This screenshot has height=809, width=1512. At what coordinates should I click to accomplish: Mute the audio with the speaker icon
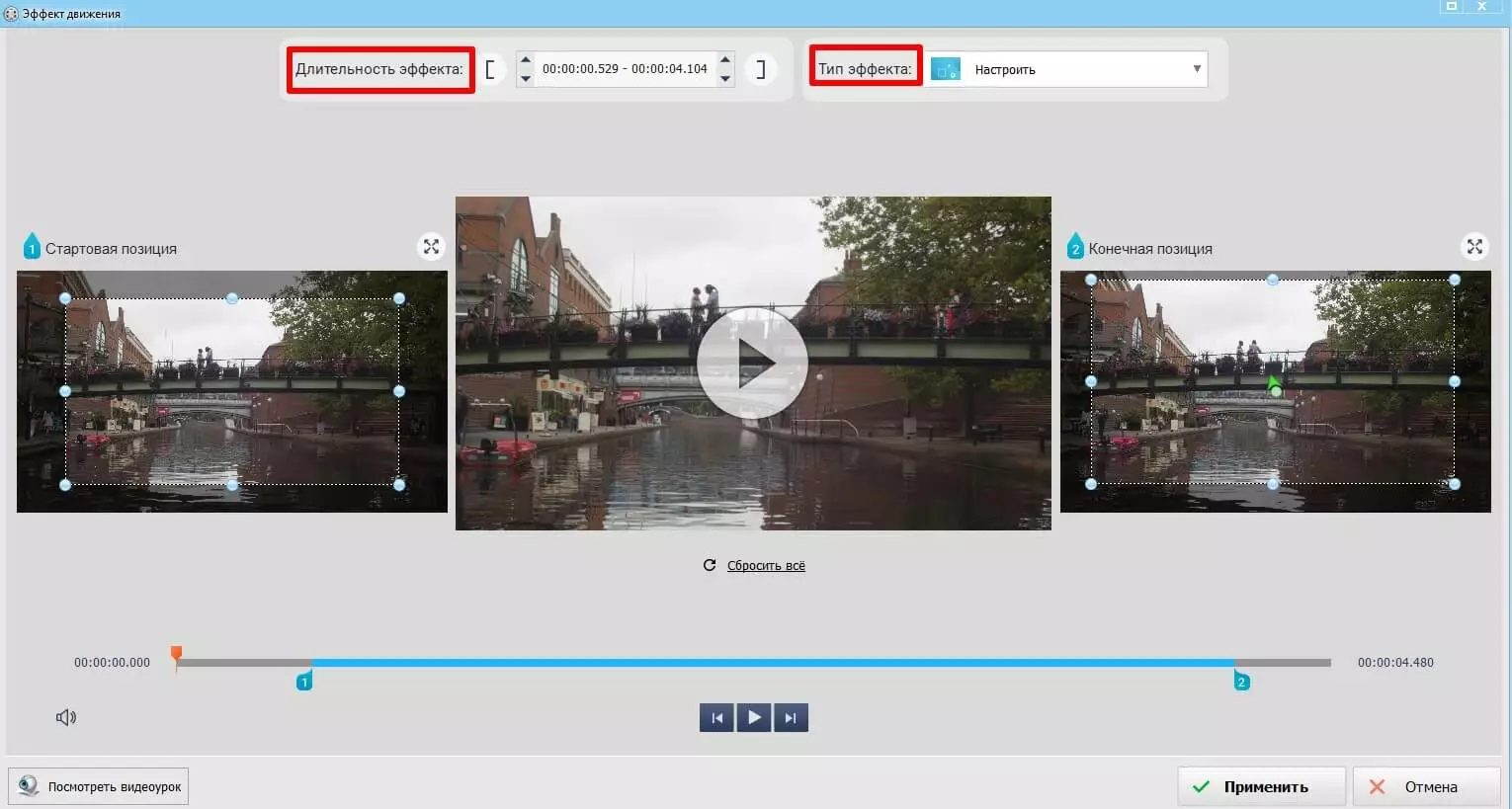(66, 717)
